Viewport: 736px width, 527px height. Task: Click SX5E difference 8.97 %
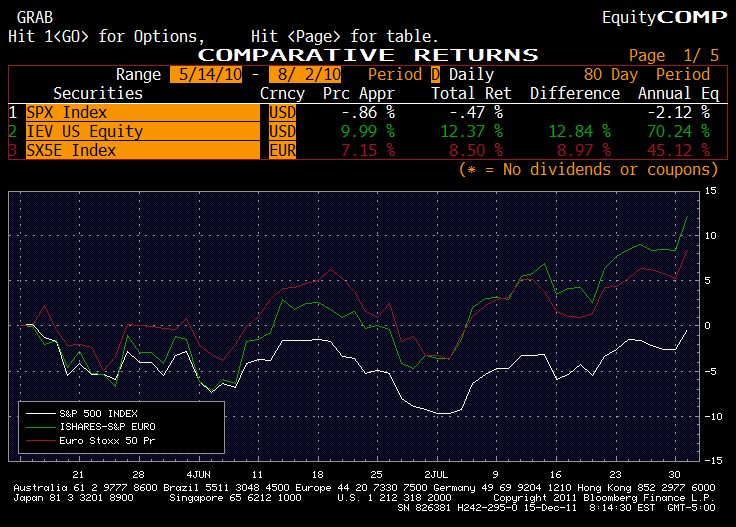tap(584, 151)
